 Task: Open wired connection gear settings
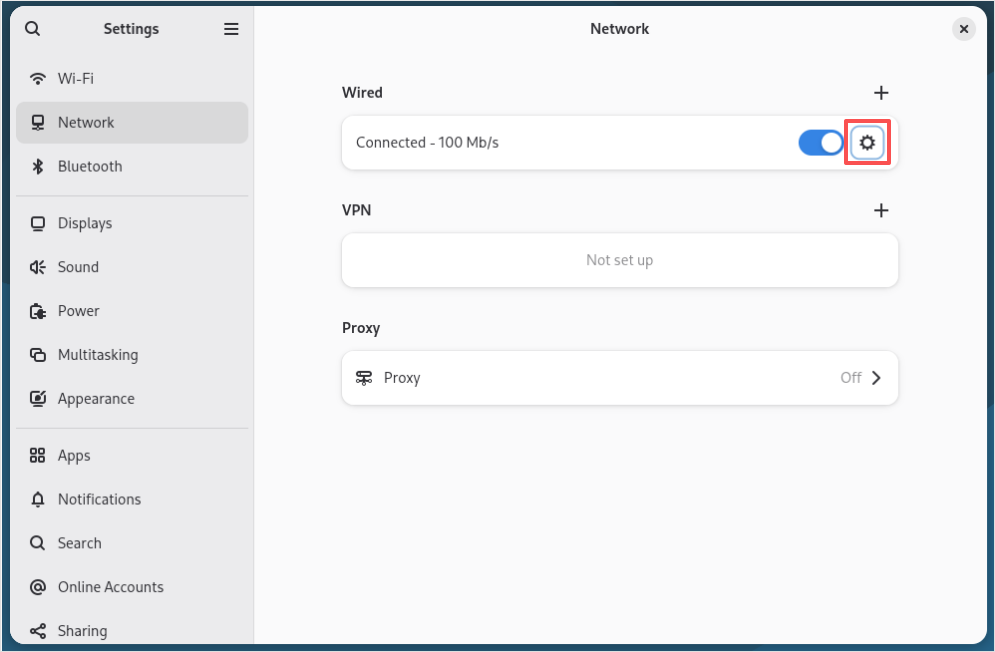tap(867, 143)
